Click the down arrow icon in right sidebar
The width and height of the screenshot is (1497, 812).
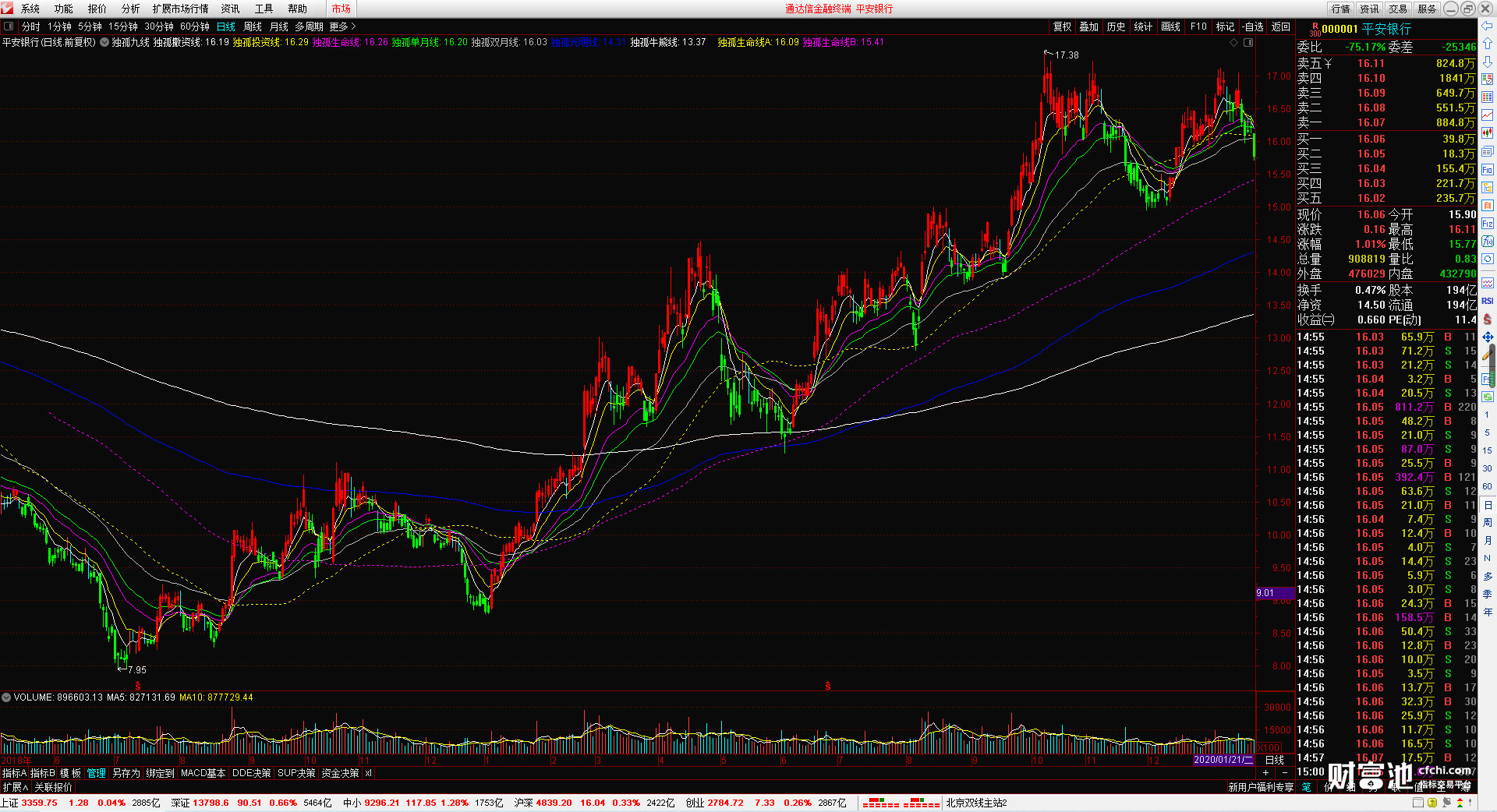[1488, 62]
